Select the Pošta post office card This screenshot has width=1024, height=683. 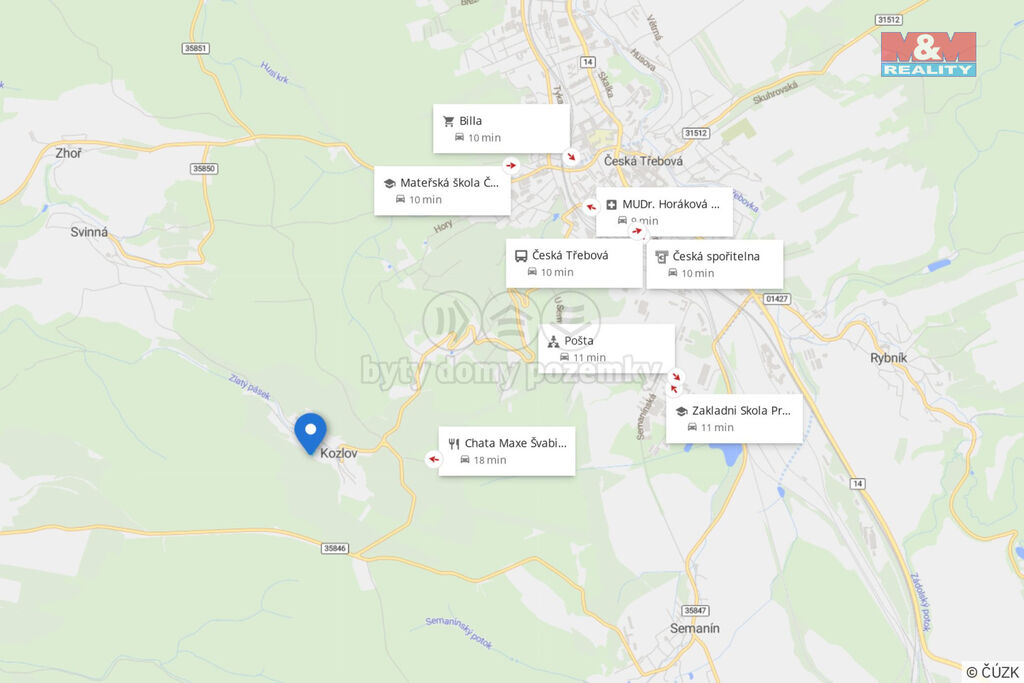click(x=607, y=348)
